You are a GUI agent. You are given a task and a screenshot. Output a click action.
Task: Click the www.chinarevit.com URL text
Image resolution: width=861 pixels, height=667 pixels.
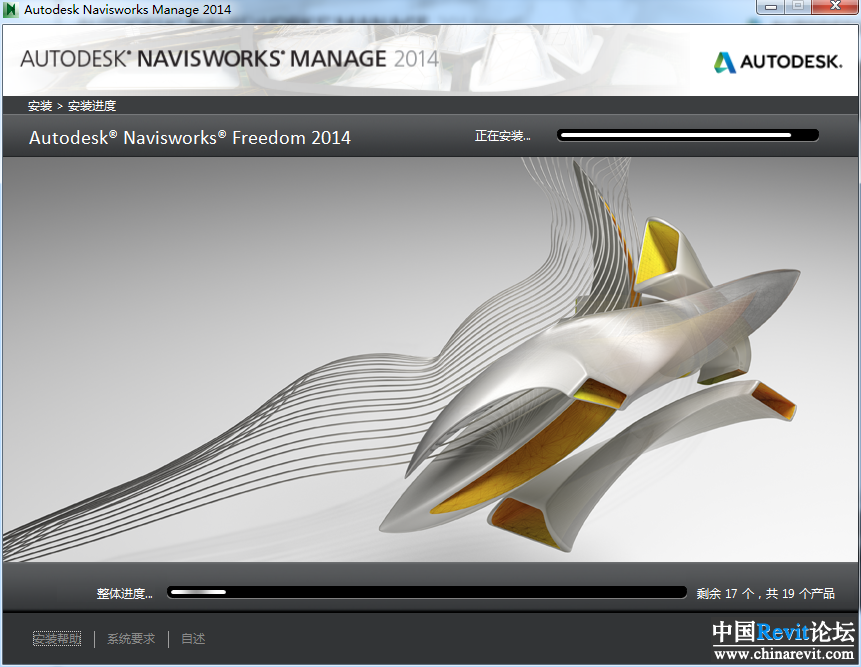tap(783, 654)
